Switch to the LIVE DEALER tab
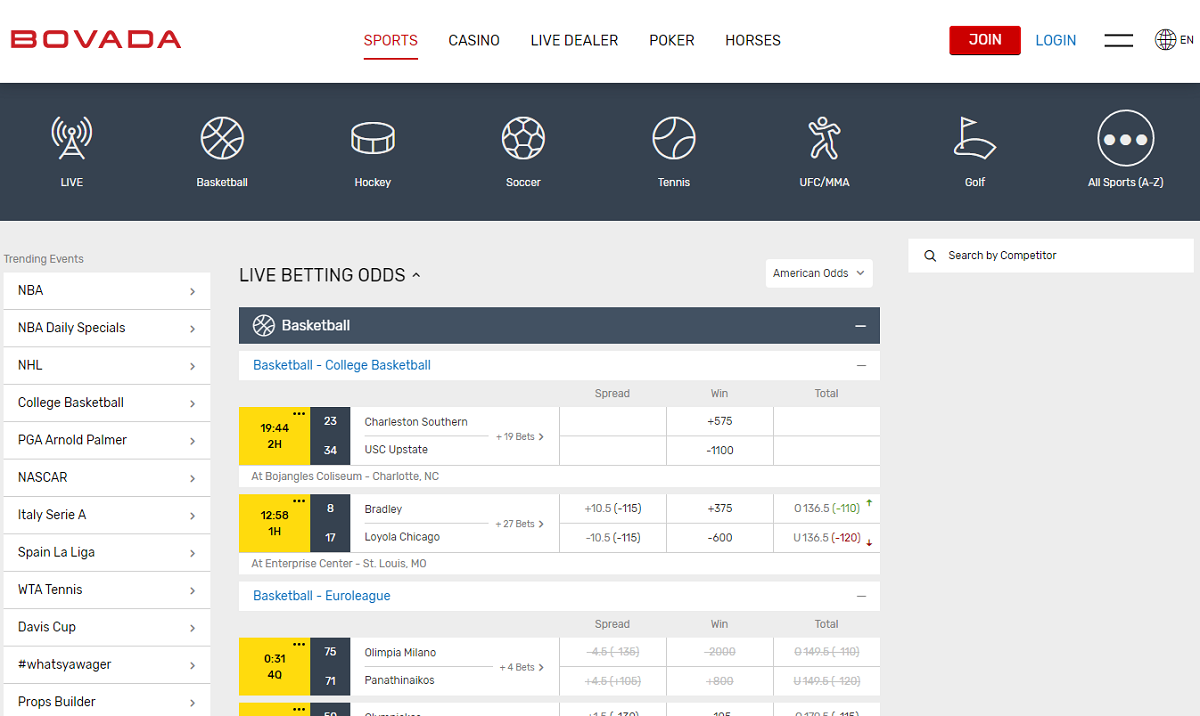Image resolution: width=1200 pixels, height=716 pixels. pos(574,41)
